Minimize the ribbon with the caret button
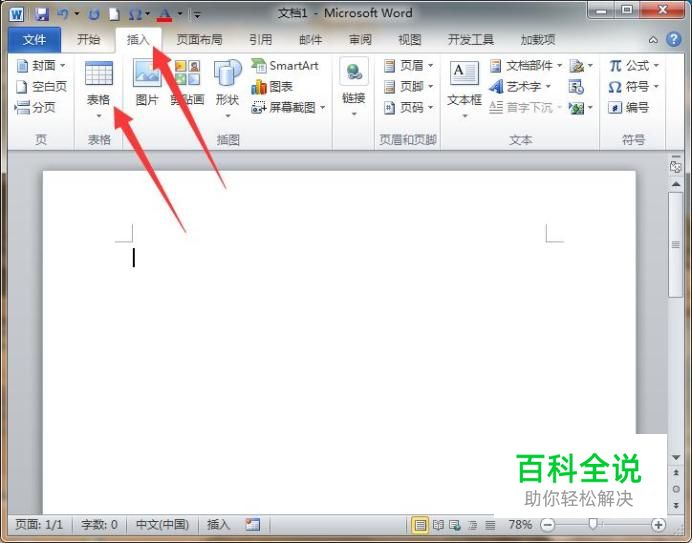 (653, 40)
